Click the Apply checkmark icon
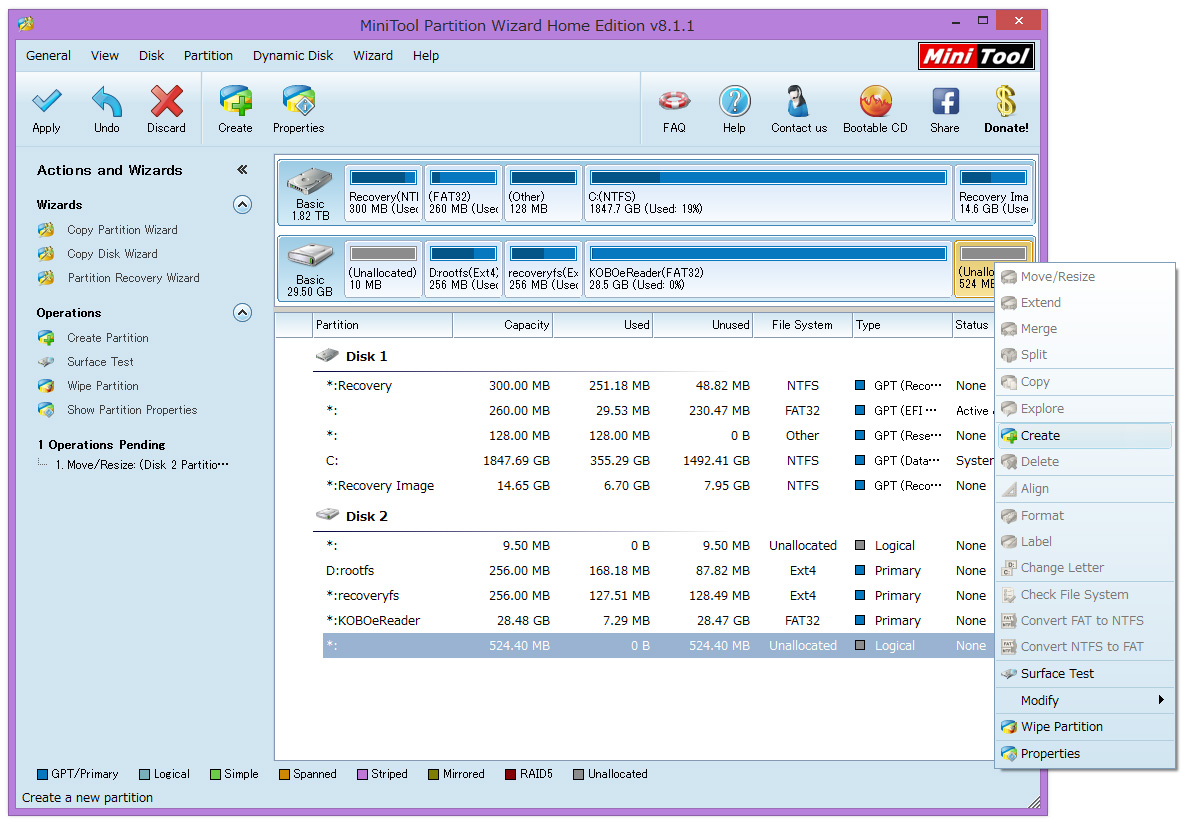 tap(46, 101)
